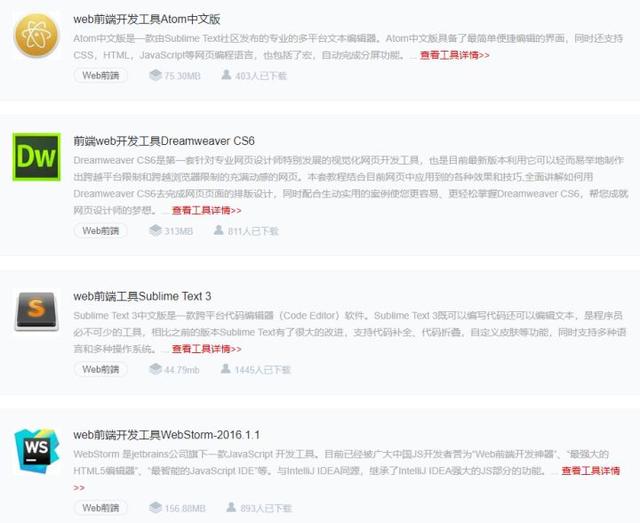Open title web前端工具Sublime Text 3
The width and height of the screenshot is (640, 523).
point(142,296)
